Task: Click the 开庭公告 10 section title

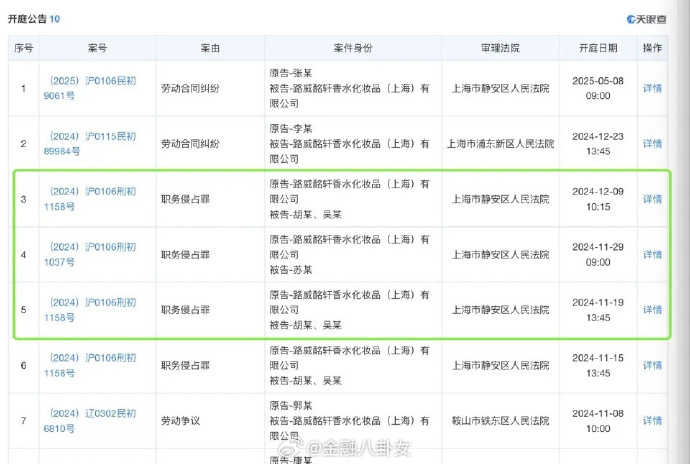Action: pos(34,19)
